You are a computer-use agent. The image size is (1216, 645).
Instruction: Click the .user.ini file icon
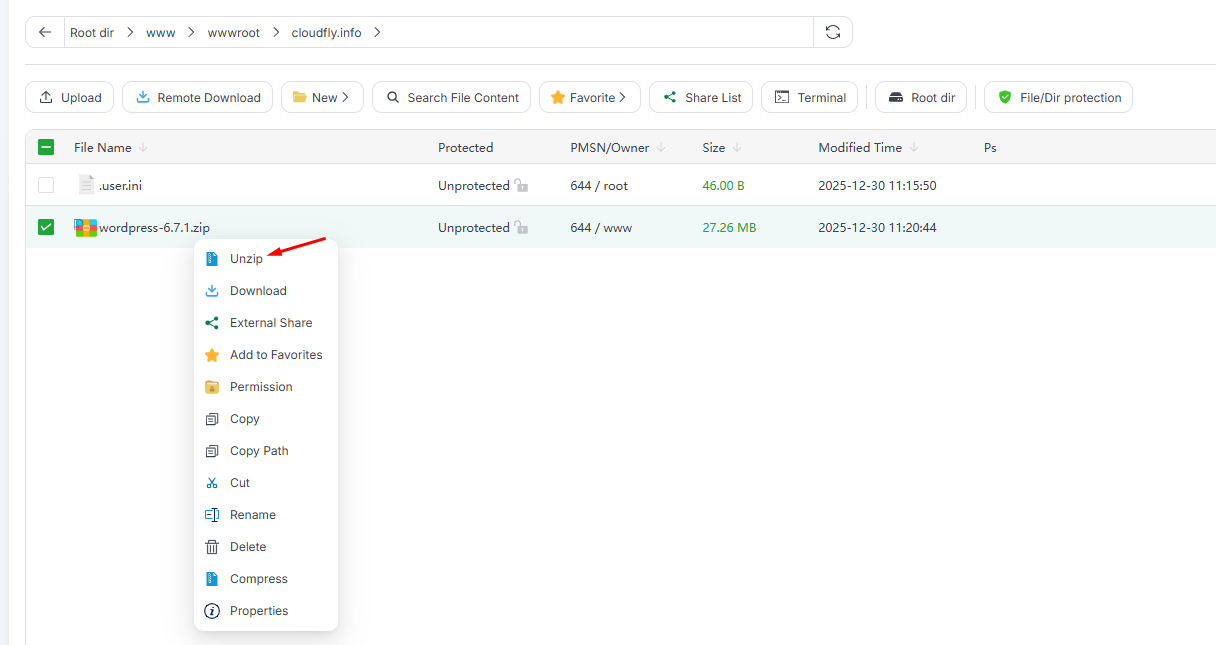(86, 186)
